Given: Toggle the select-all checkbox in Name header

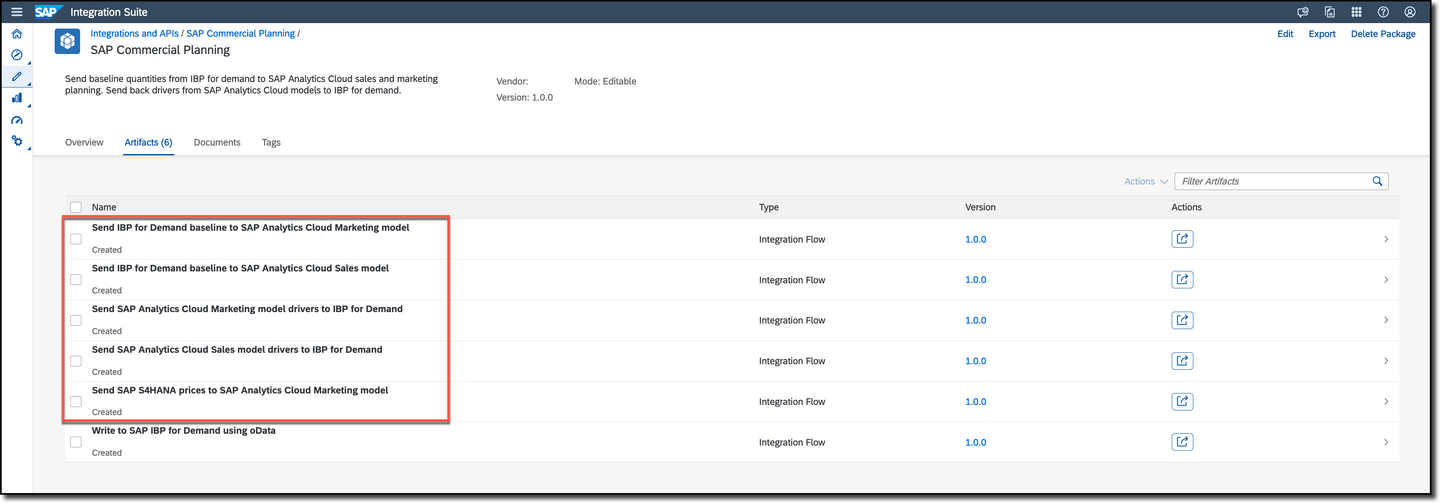Looking at the screenshot, I should click(x=76, y=208).
